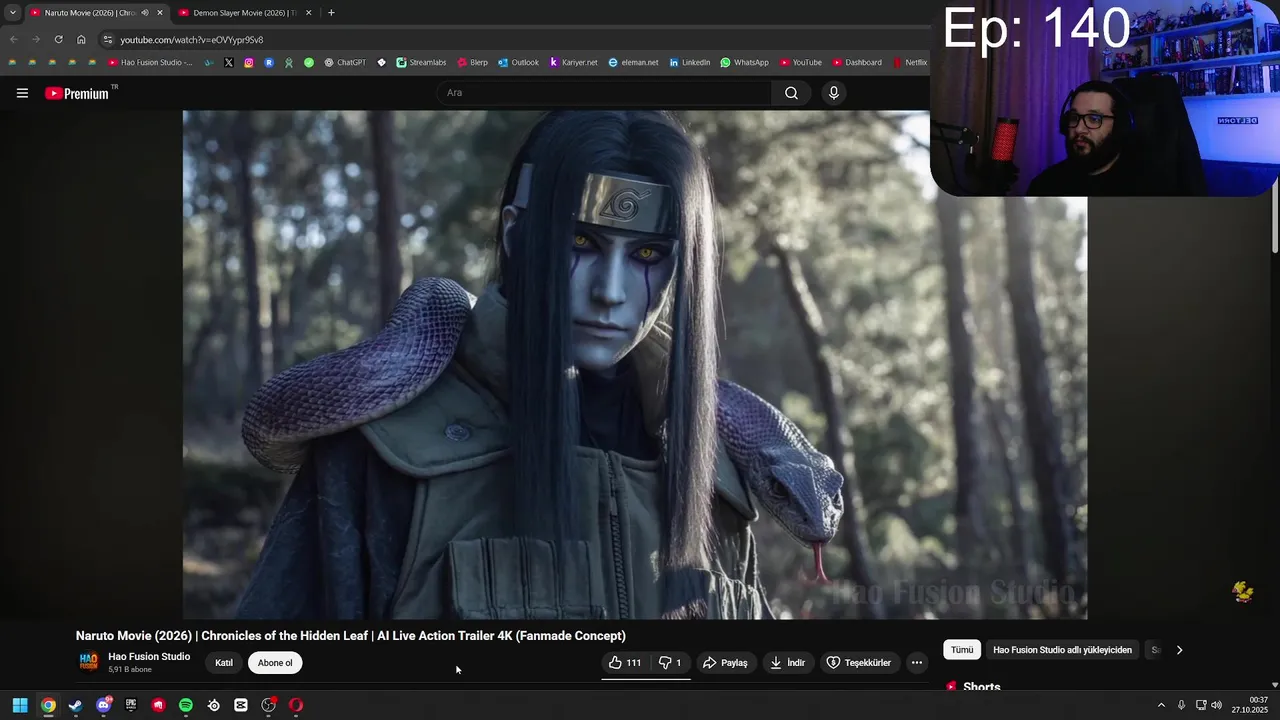The height and width of the screenshot is (720, 1280).
Task: Open browser home page icon
Action: [x=81, y=39]
